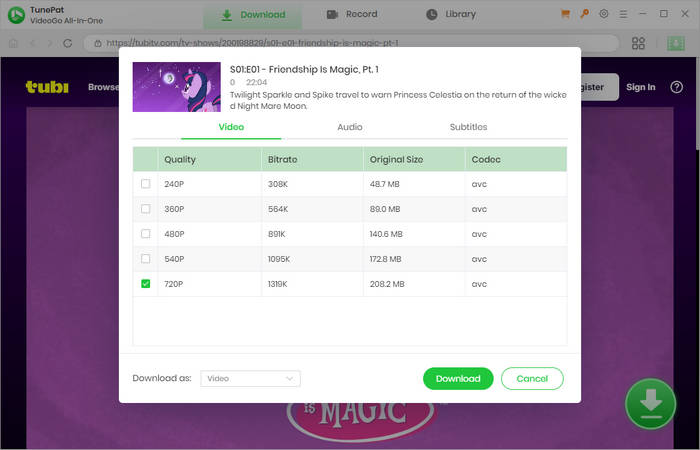Click the TunePat app logo

17,15
